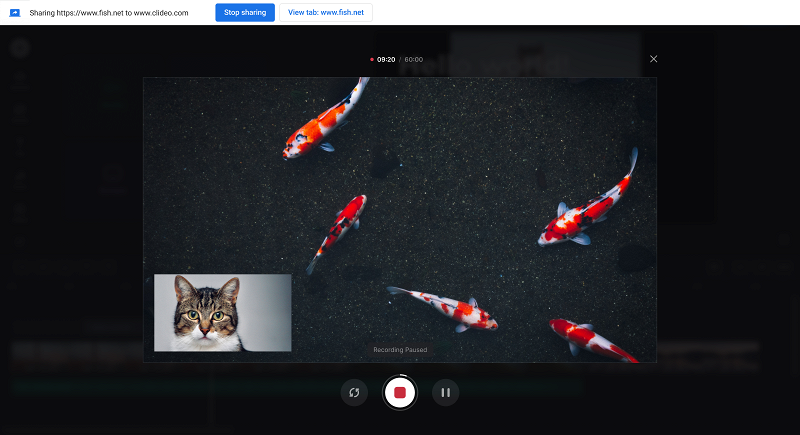Restart the recording with the refresh icon

[354, 392]
